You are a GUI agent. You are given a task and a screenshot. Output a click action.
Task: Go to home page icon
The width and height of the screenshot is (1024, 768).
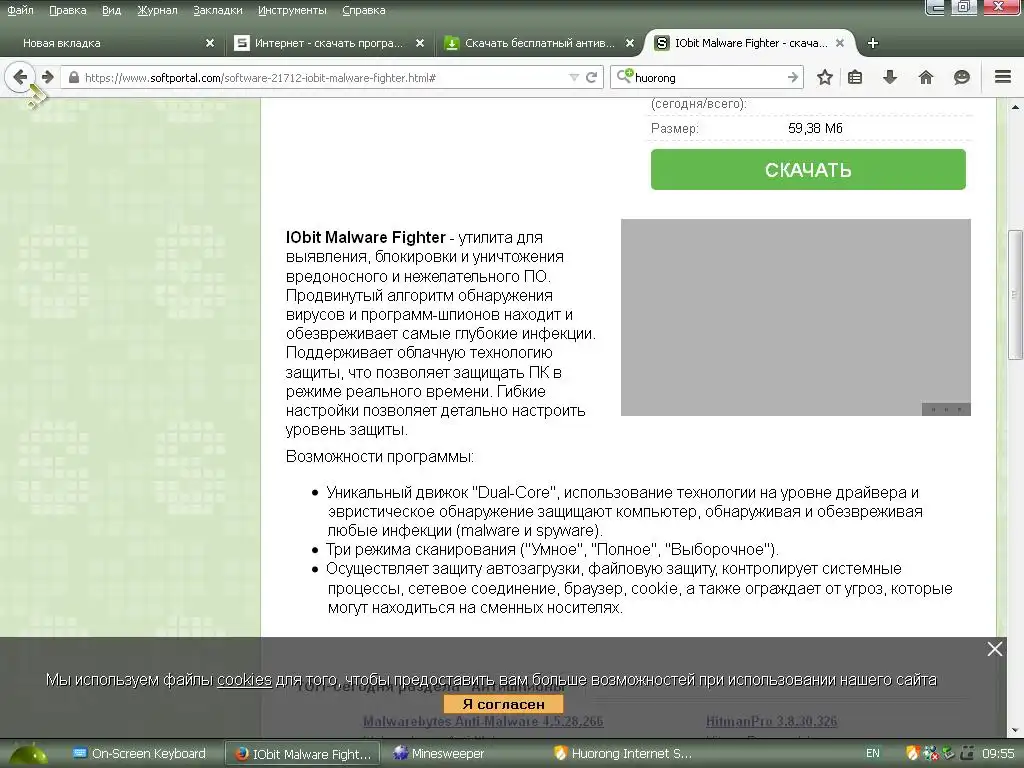925,77
